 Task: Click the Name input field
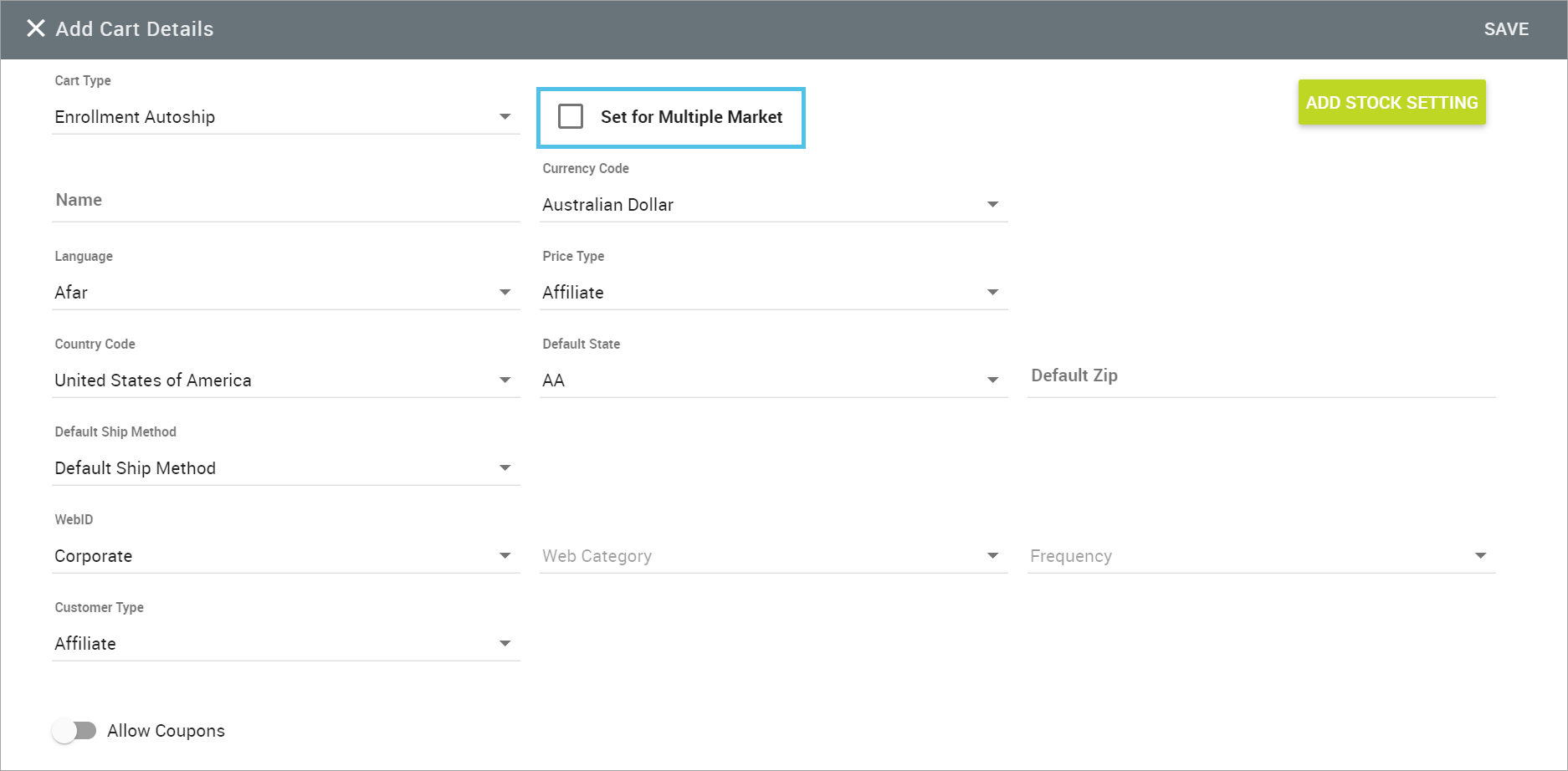pyautogui.click(x=284, y=201)
